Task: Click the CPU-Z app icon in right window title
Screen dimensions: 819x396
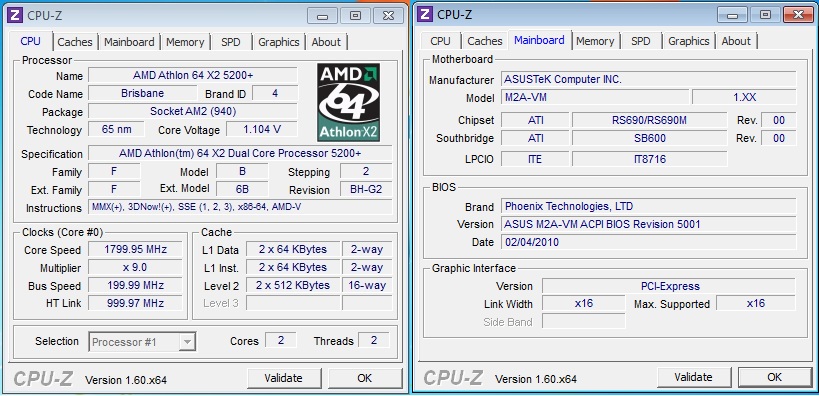Action: point(425,14)
